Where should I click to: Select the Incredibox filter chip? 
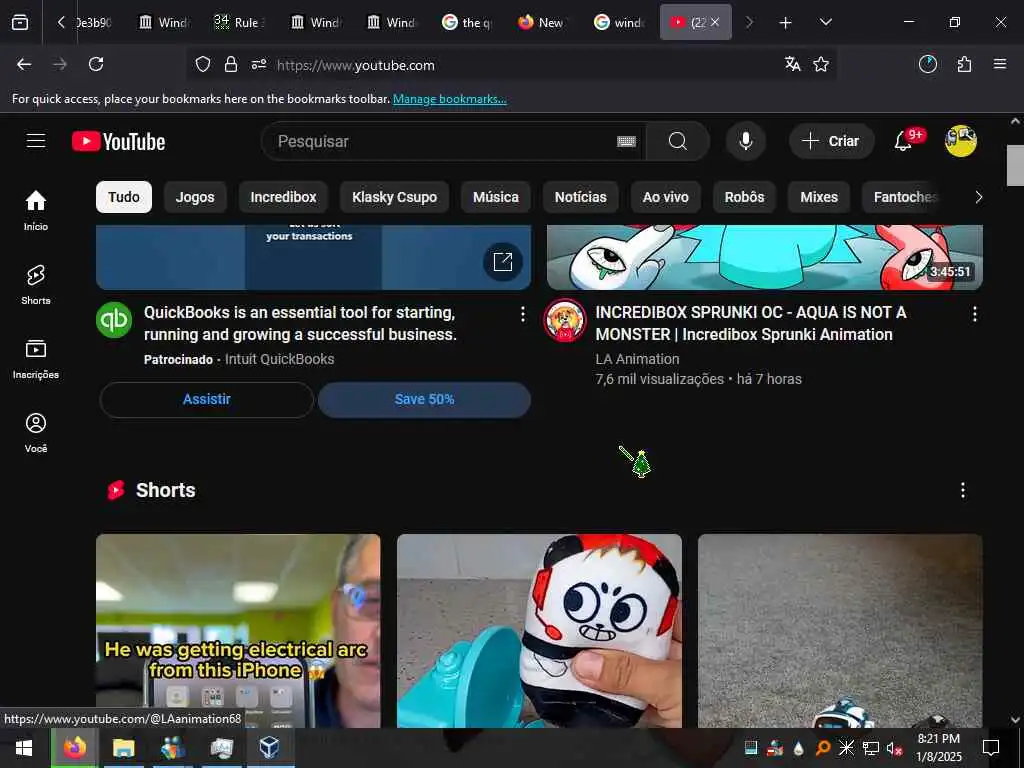[283, 197]
